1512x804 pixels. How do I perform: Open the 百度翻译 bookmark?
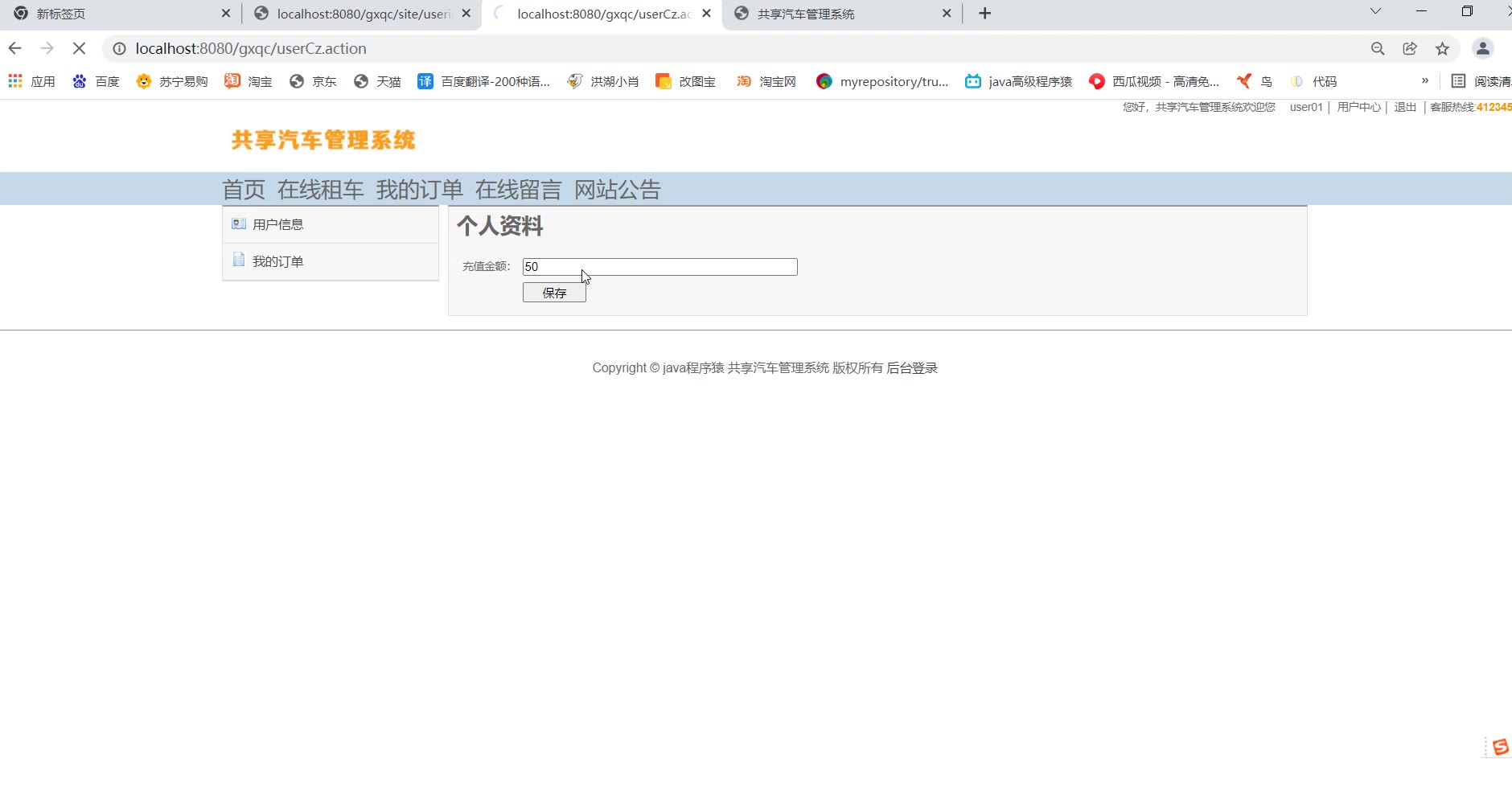click(x=483, y=81)
